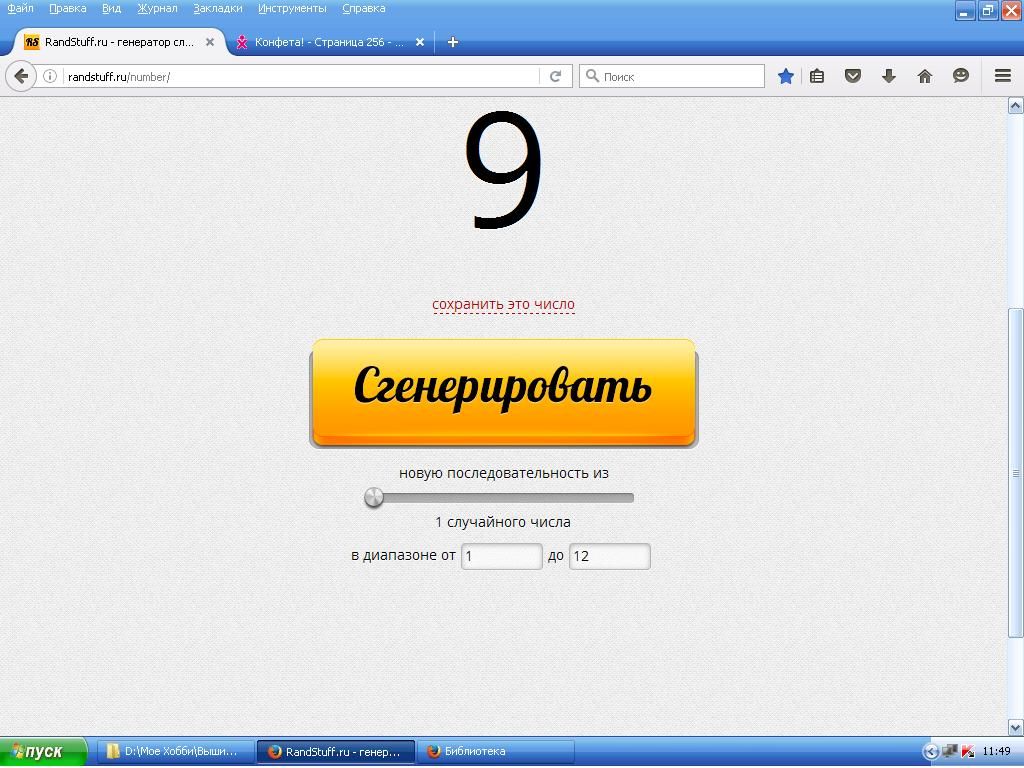This screenshot has width=1024, height=768.
Task: Focus the range maximum field with 12
Action: (x=609, y=556)
